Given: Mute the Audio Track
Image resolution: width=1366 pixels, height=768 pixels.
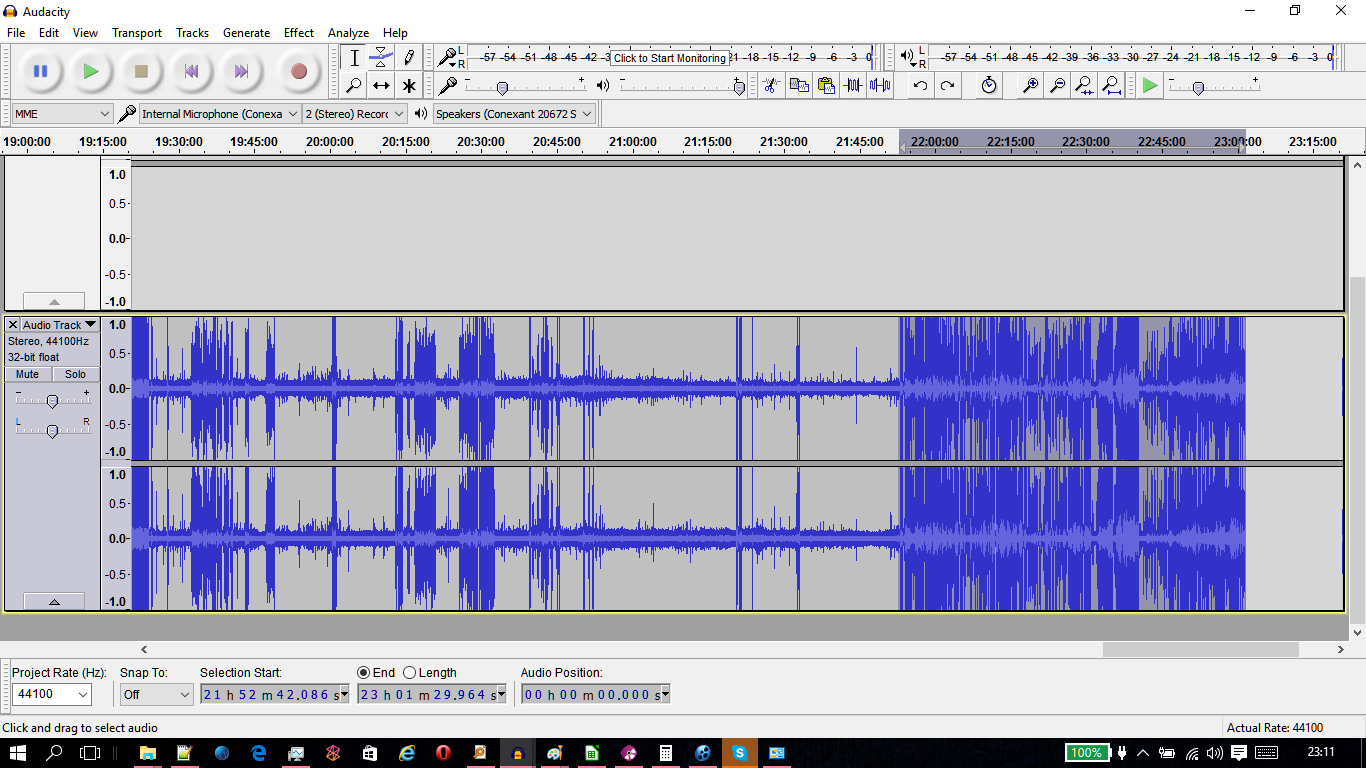Looking at the screenshot, I should pyautogui.click(x=28, y=374).
